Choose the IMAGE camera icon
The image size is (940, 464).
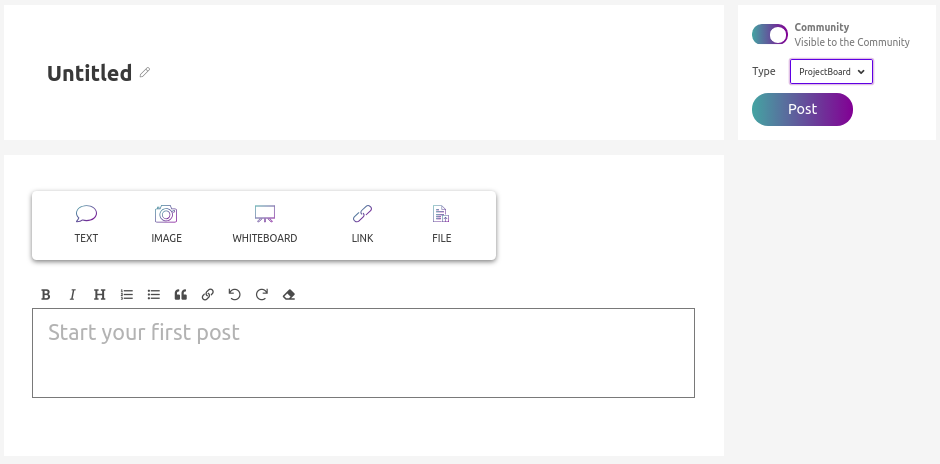166,213
